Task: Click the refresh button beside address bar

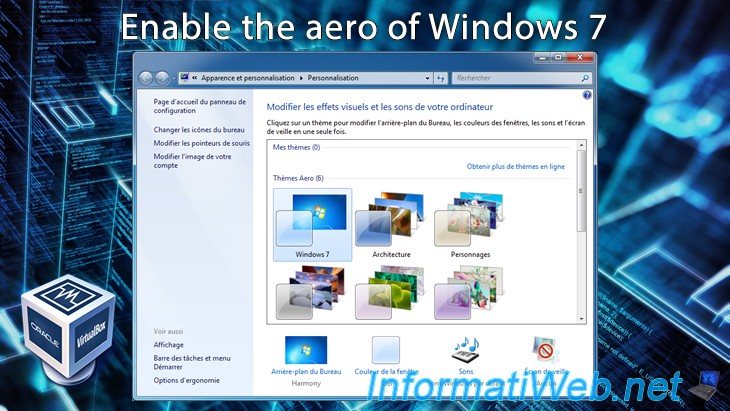Action: coord(440,78)
